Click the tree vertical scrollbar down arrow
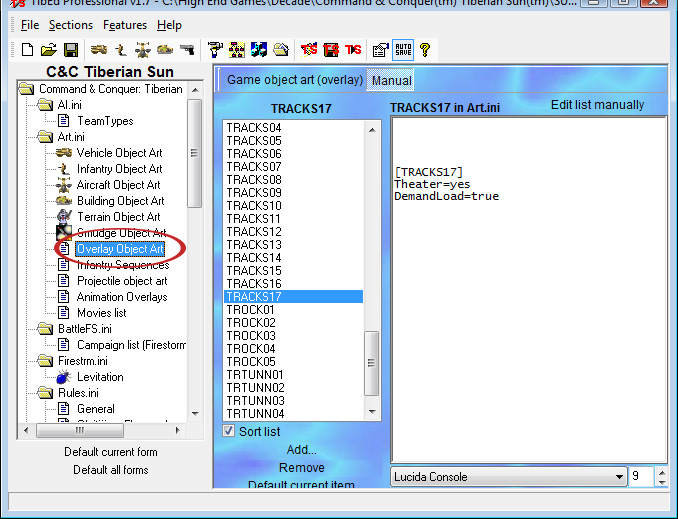The height and width of the screenshot is (519, 678). click(195, 414)
